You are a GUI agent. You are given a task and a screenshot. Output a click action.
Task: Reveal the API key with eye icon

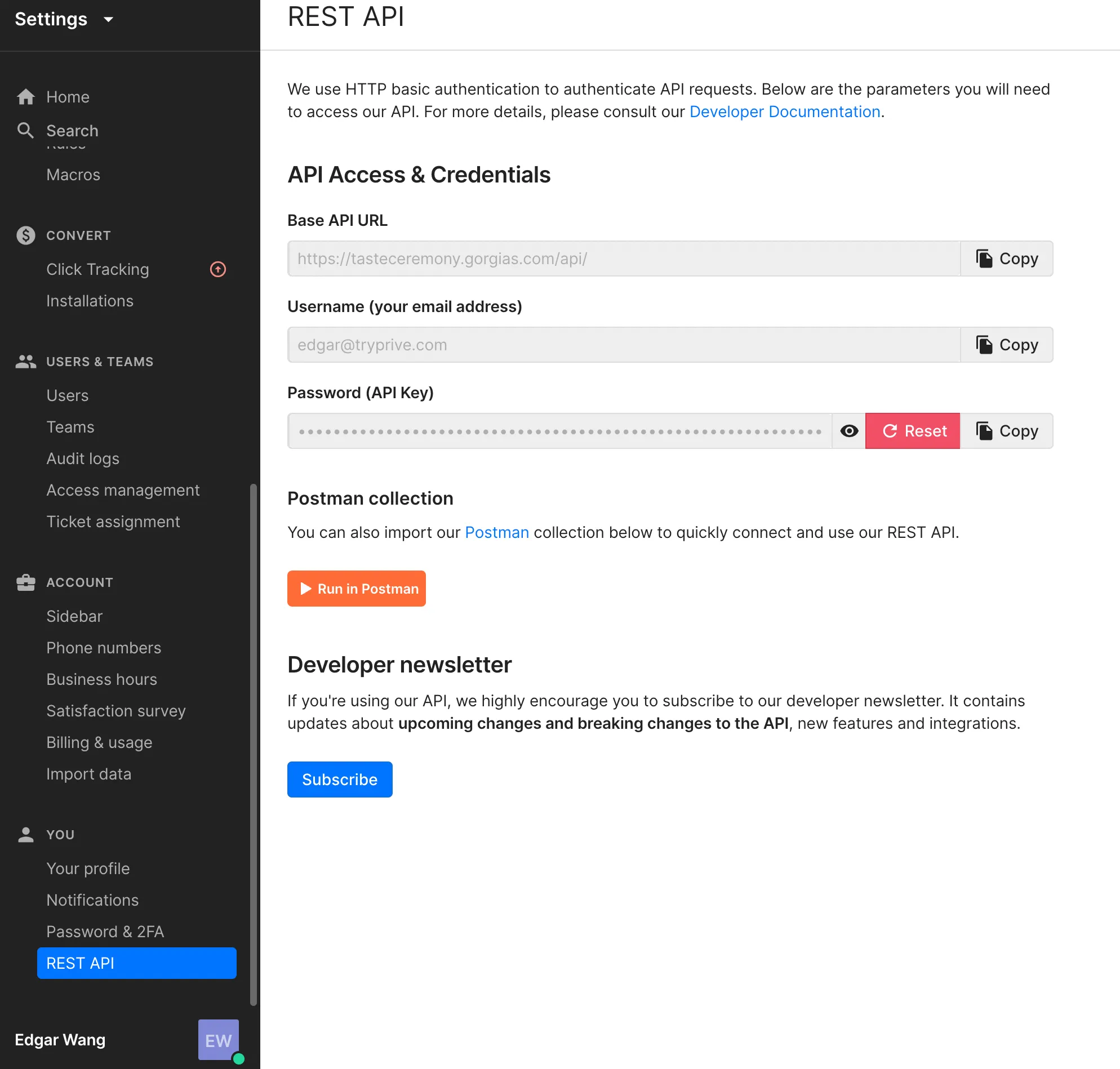click(848, 431)
